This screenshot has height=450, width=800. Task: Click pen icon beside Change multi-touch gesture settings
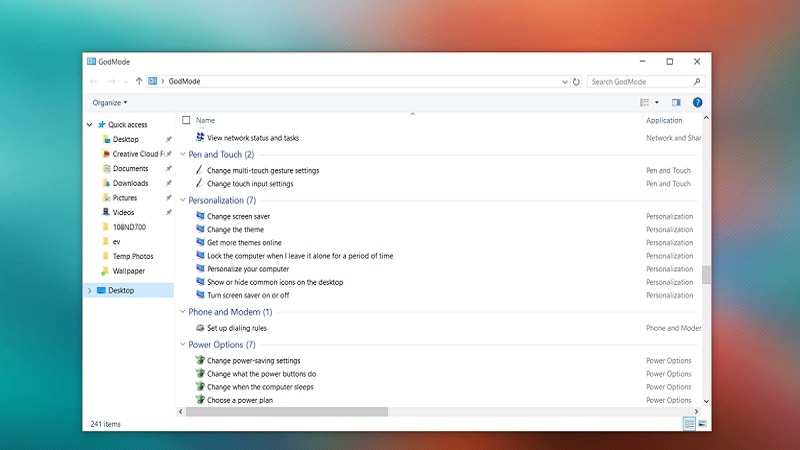click(x=199, y=170)
